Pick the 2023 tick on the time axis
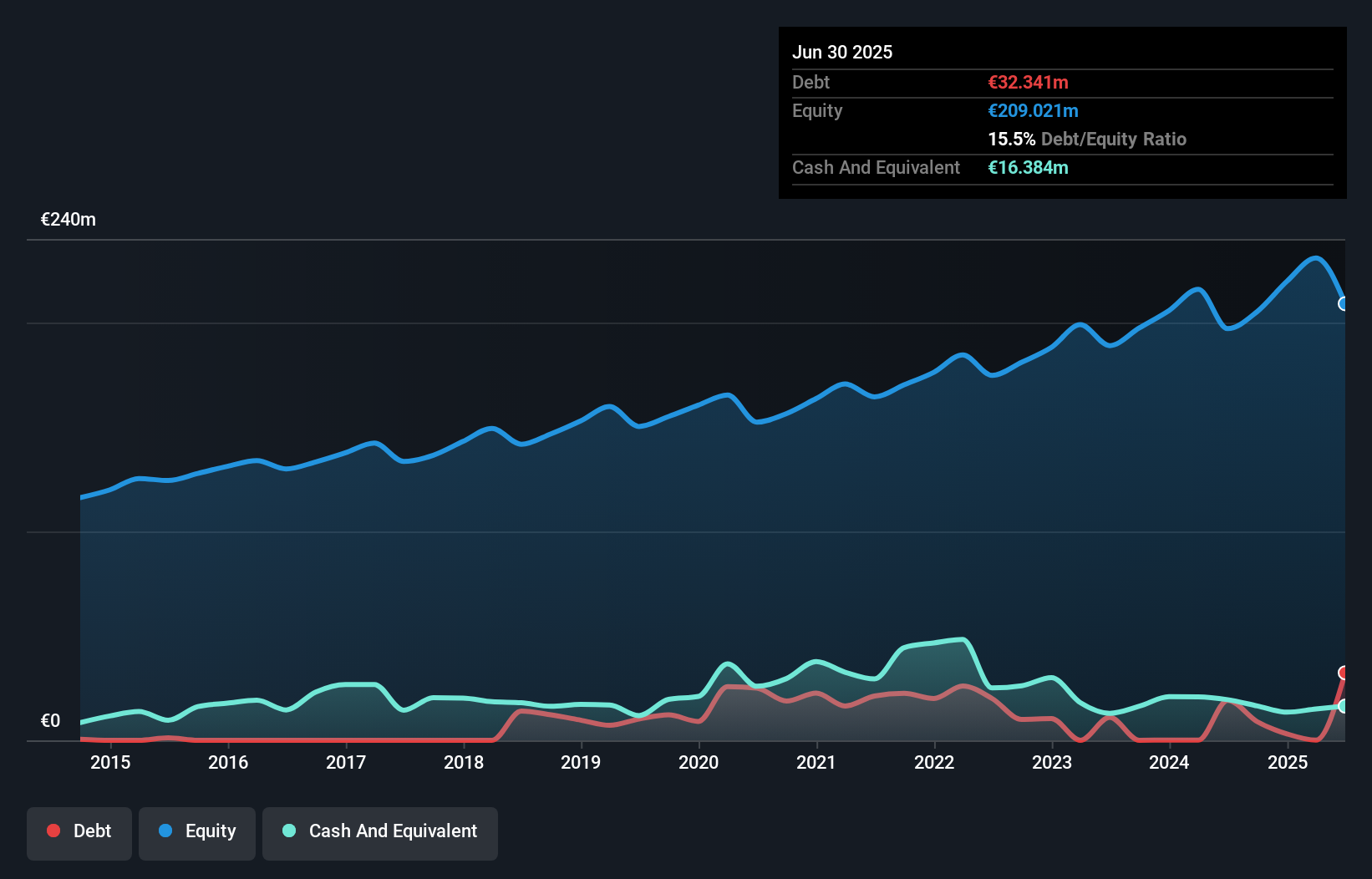1372x879 pixels. [x=1051, y=762]
